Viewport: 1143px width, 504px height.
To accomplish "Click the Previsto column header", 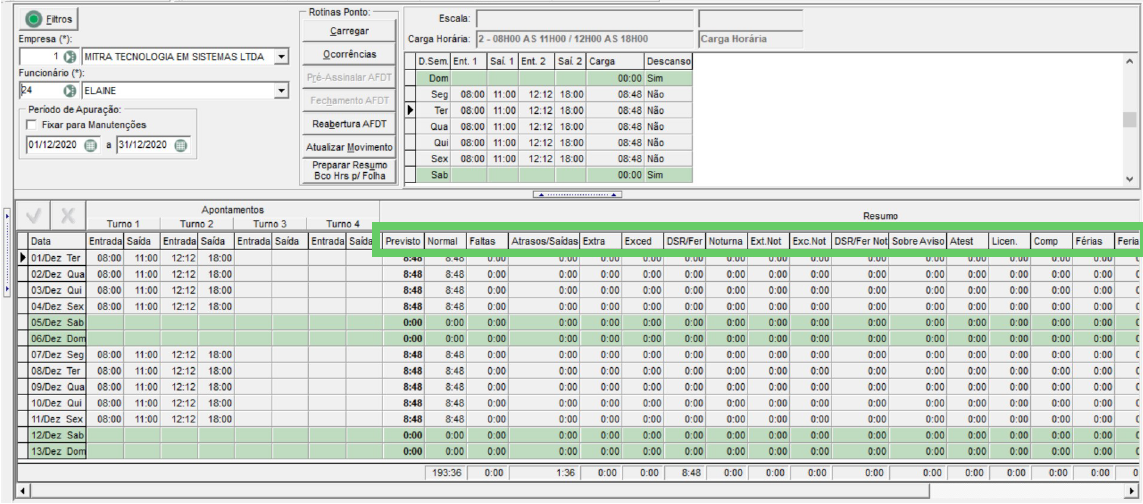I will (x=403, y=241).
